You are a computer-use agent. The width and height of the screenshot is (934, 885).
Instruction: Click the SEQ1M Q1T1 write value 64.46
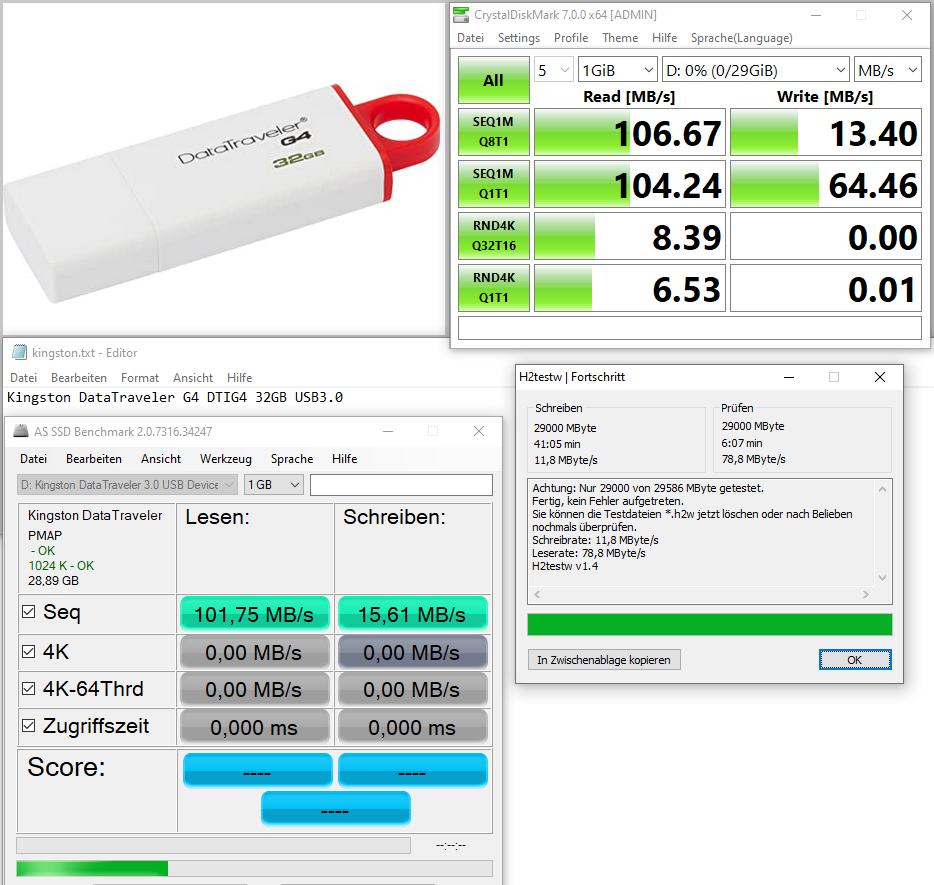[826, 183]
